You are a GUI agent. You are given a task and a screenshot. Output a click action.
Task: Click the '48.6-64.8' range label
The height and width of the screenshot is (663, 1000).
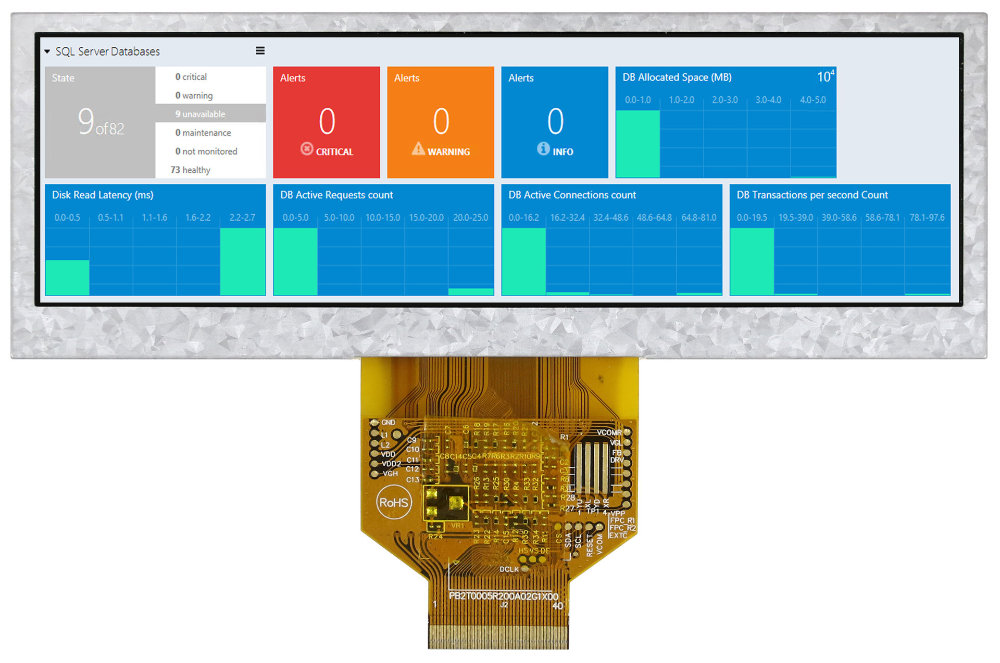coord(654,218)
